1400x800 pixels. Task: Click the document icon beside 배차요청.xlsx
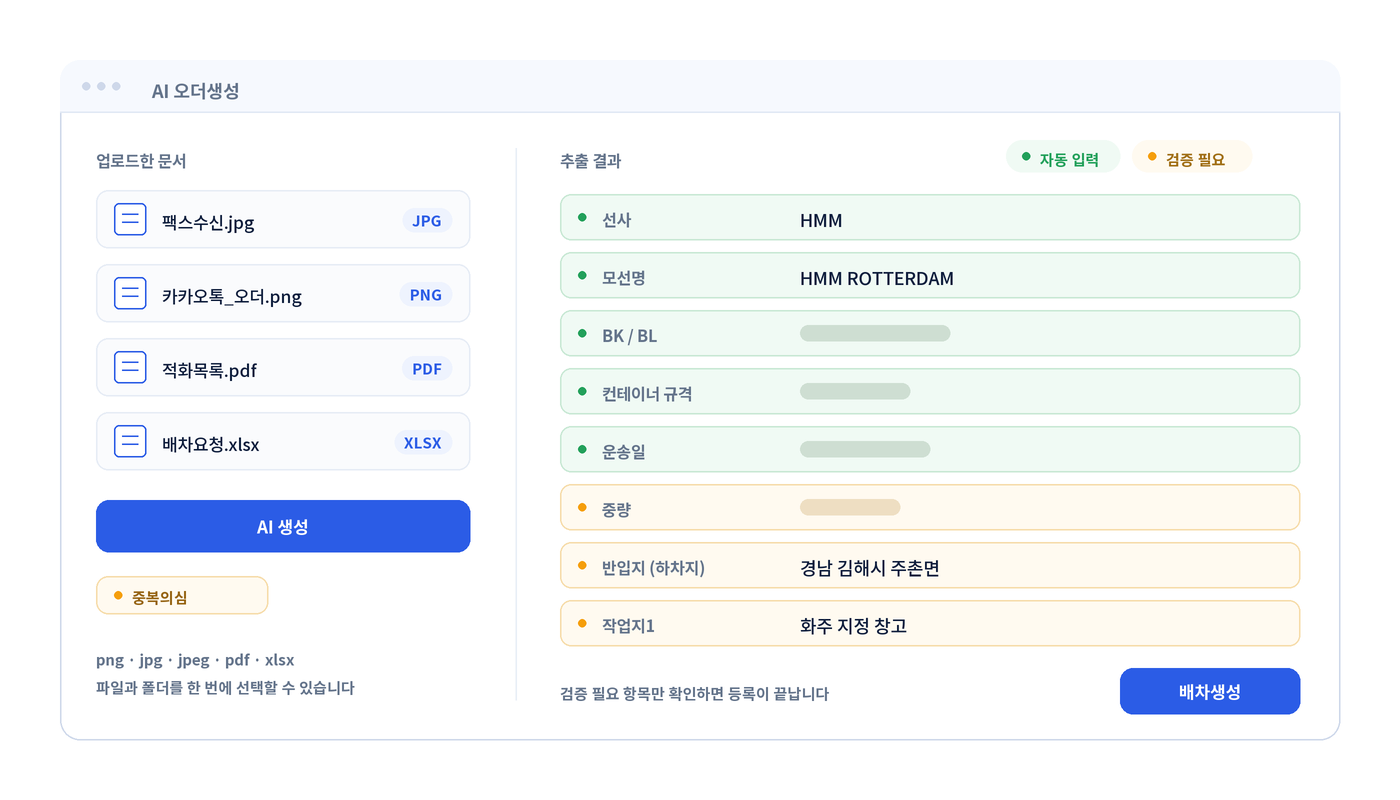pos(130,441)
